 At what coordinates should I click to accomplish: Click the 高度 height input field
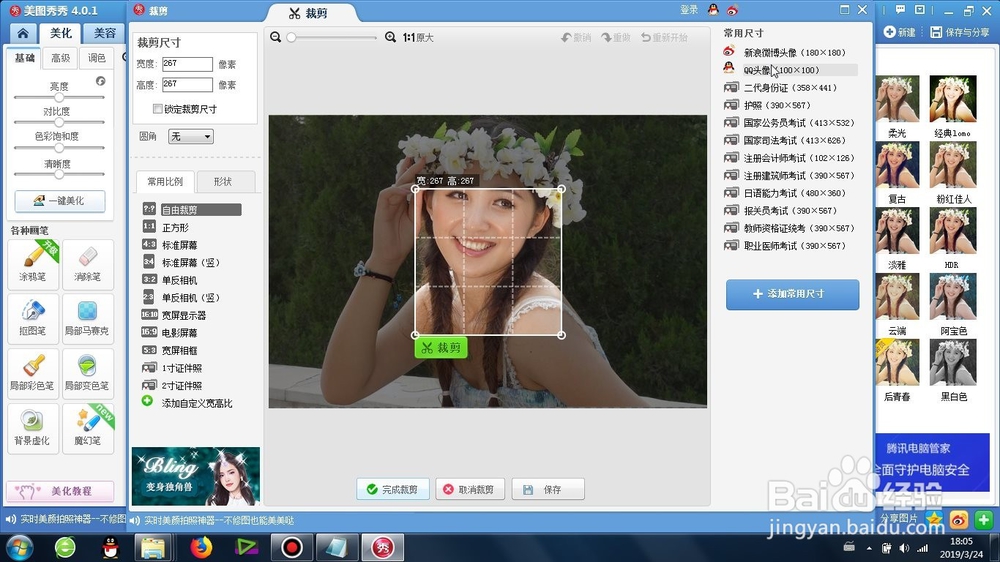coord(186,84)
